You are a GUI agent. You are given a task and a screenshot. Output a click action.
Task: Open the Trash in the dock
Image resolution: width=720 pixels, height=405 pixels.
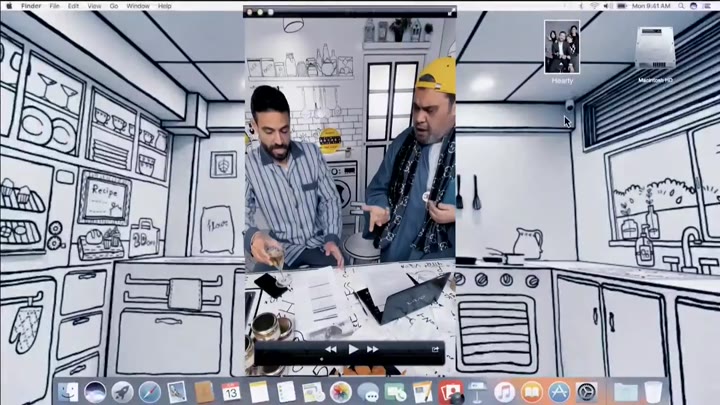(x=654, y=392)
